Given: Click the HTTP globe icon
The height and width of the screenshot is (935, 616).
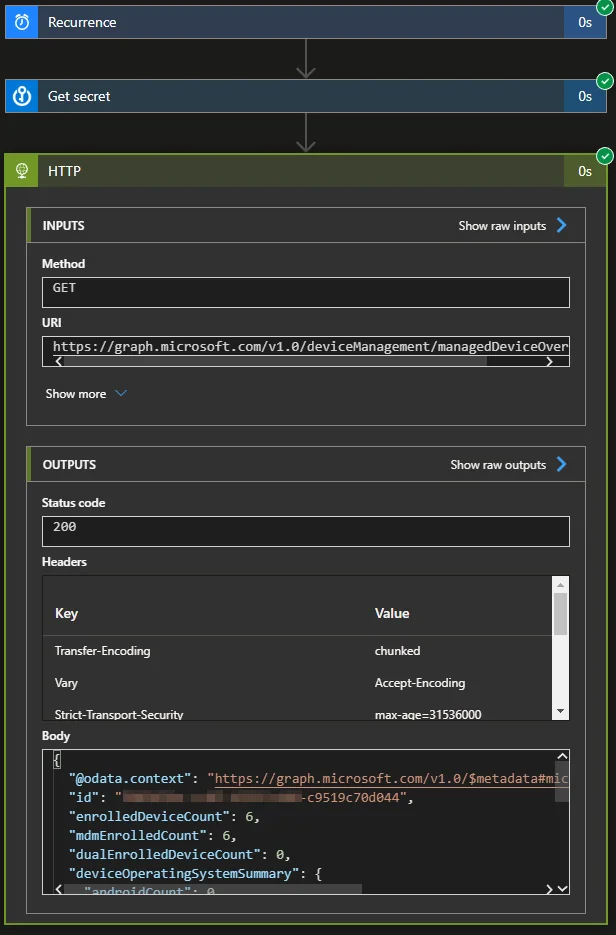Looking at the screenshot, I should coord(22,171).
